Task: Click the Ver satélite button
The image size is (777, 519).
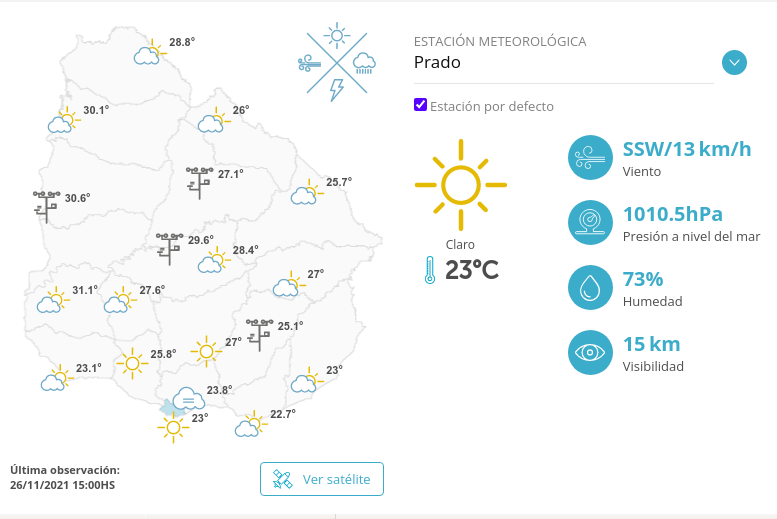Action: 322,479
